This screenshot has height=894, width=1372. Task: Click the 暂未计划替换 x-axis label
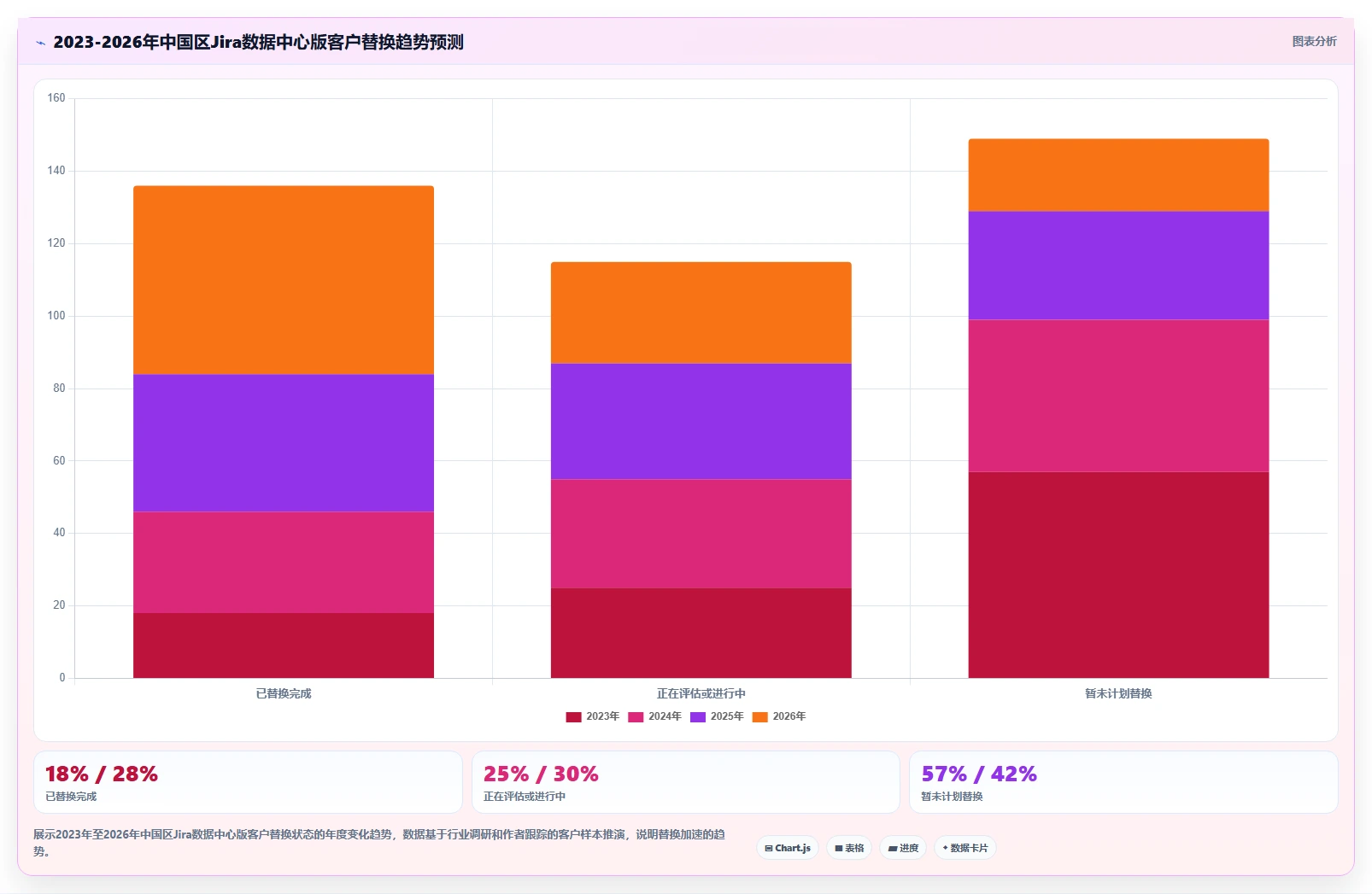coord(1119,693)
